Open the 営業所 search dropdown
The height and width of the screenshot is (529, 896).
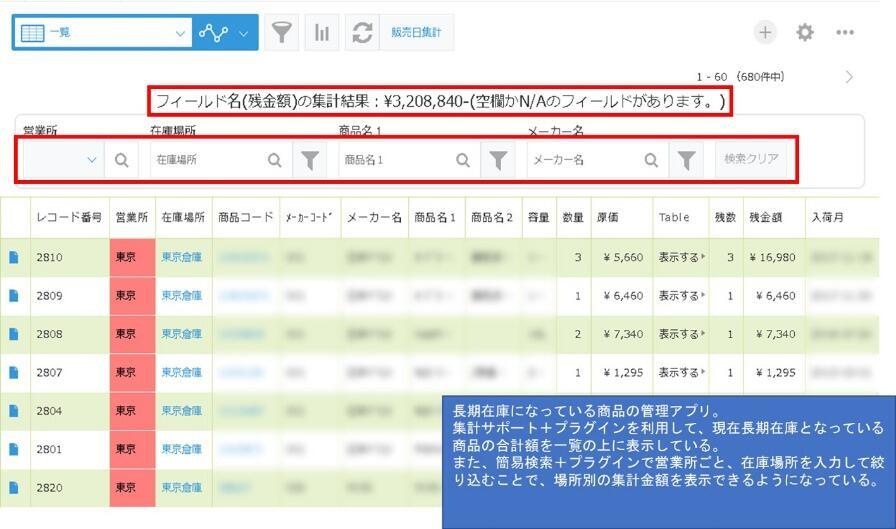tap(62, 160)
